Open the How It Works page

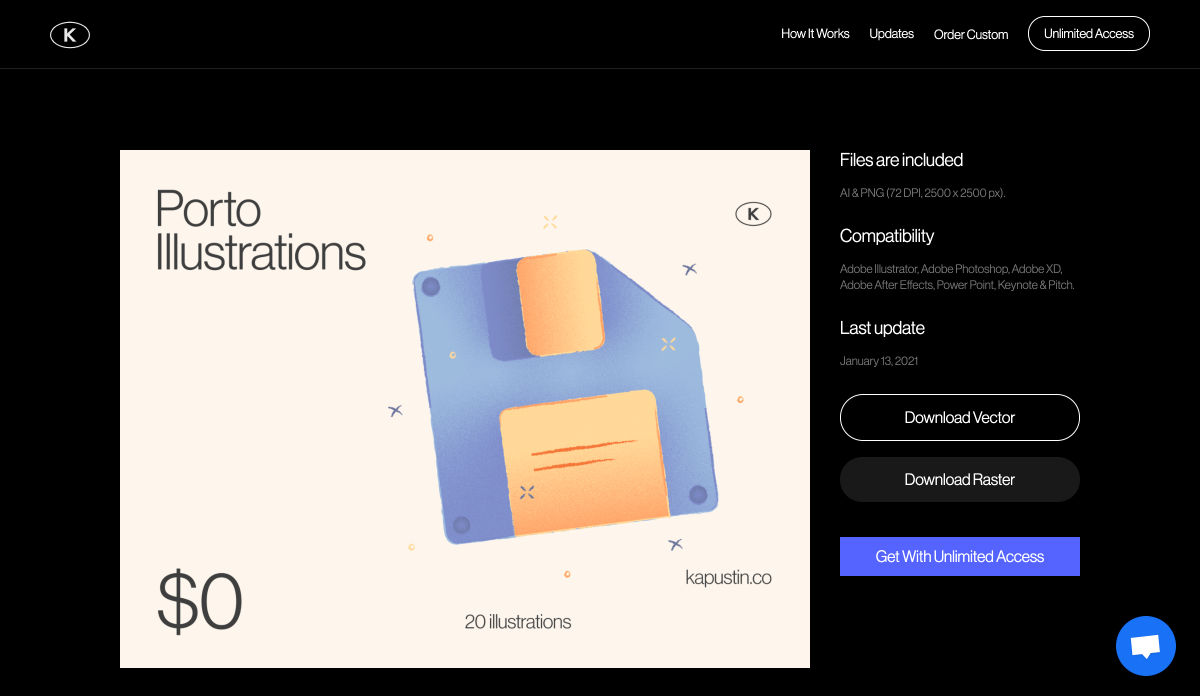point(815,34)
